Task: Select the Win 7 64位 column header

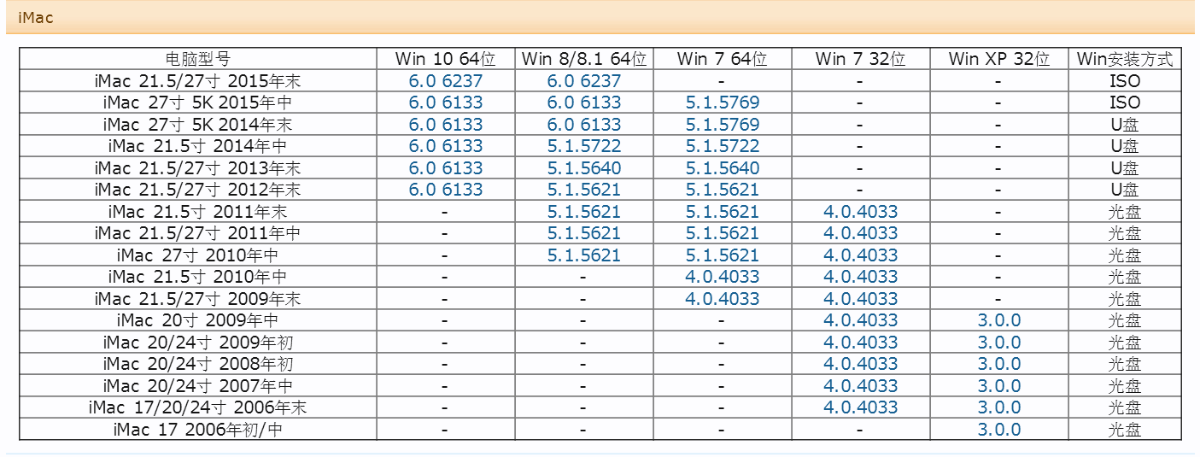Action: [722, 59]
